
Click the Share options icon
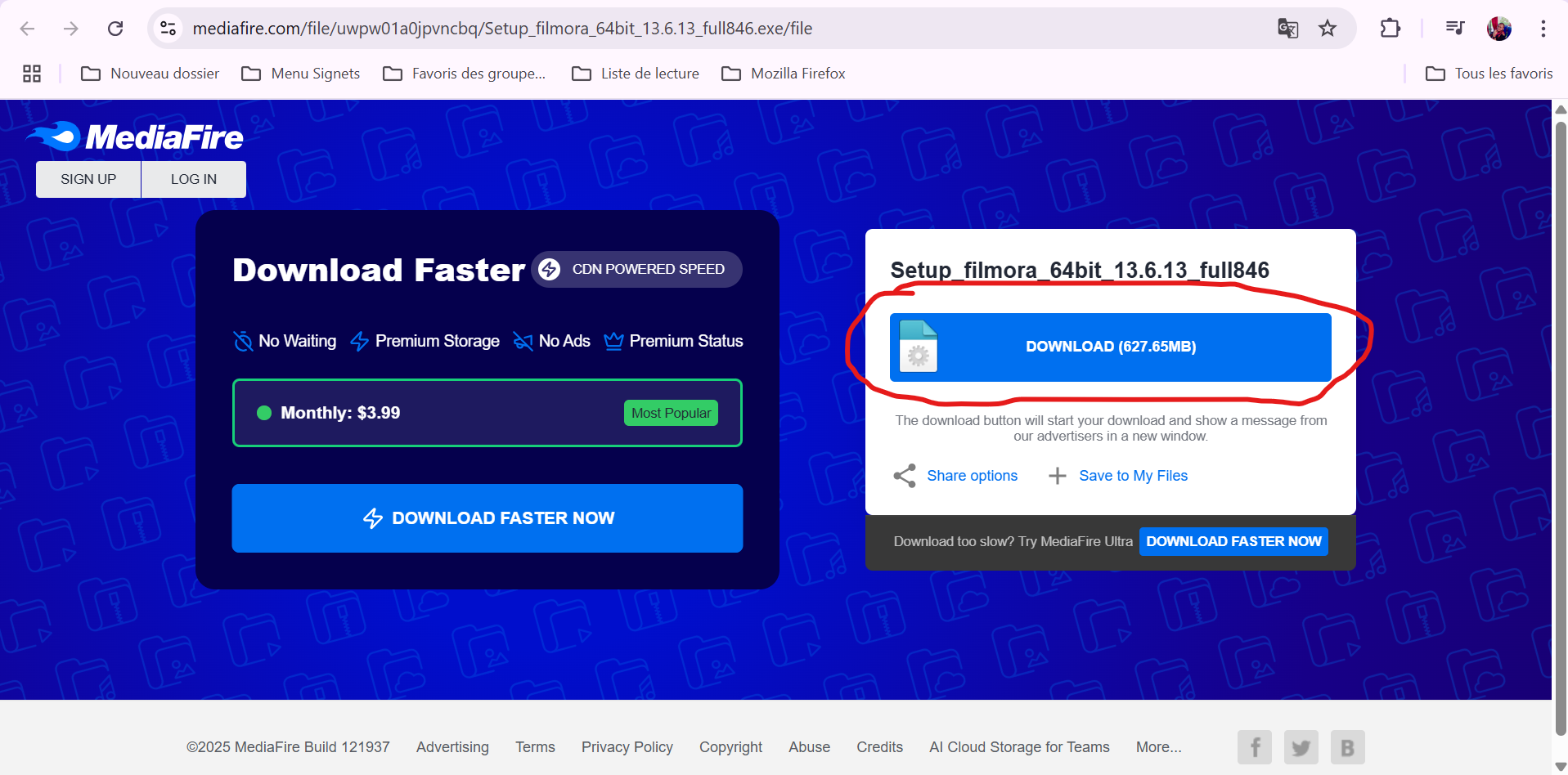click(x=905, y=476)
